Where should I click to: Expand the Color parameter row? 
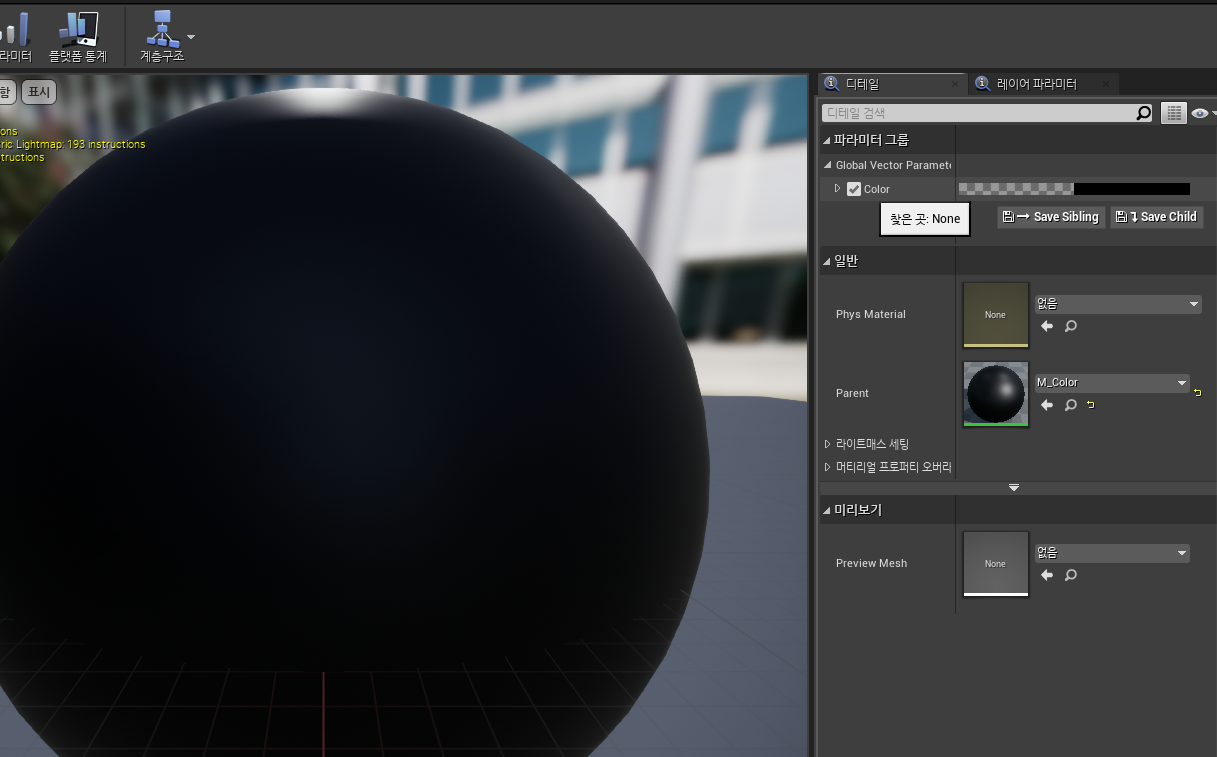click(838, 188)
